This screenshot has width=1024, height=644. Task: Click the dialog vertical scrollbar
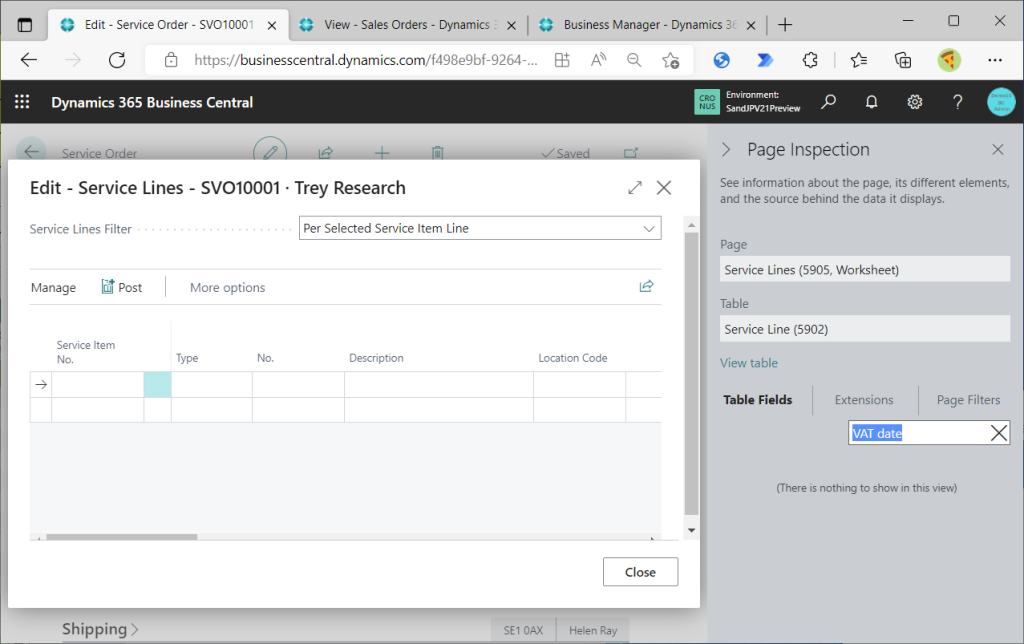point(691,374)
